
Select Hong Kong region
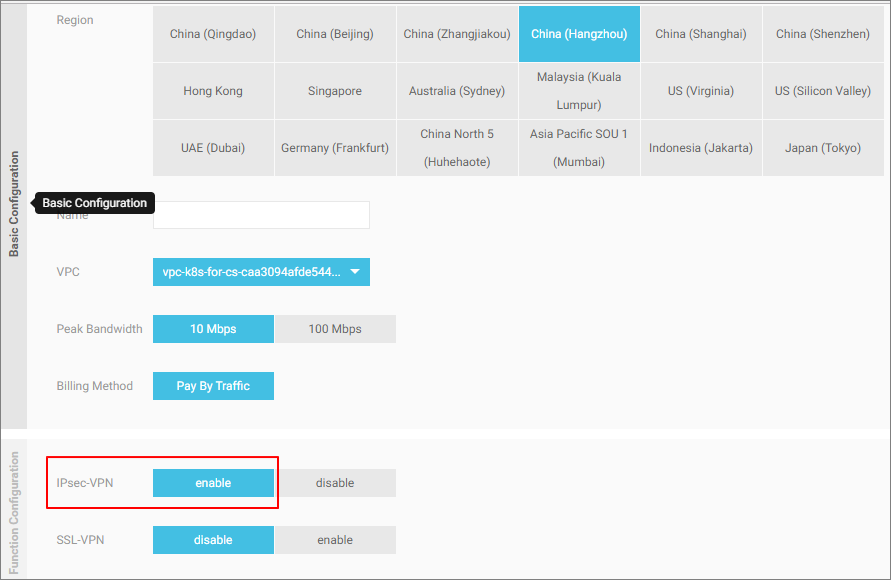pos(213,91)
